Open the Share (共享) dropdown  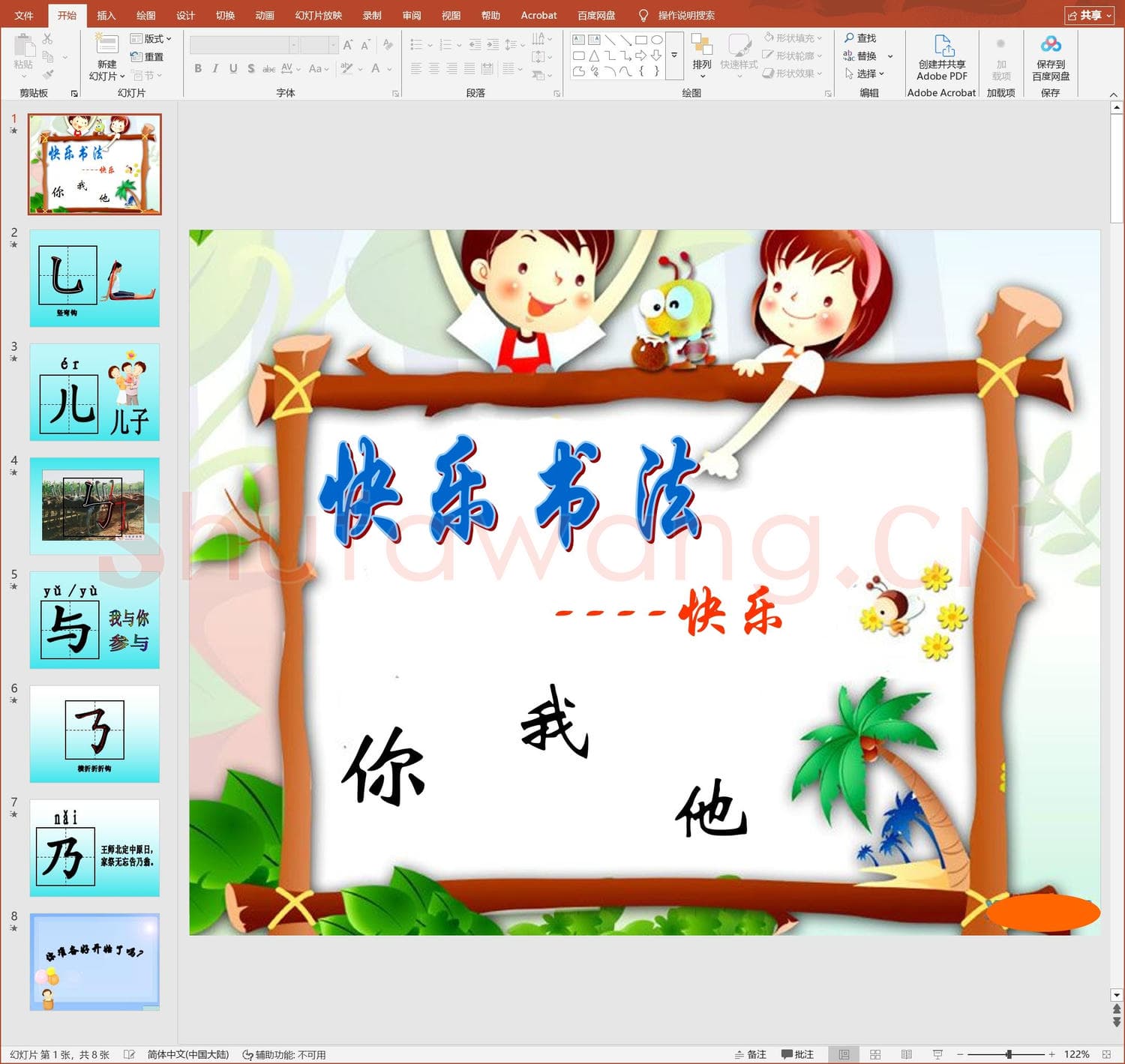click(x=1089, y=15)
